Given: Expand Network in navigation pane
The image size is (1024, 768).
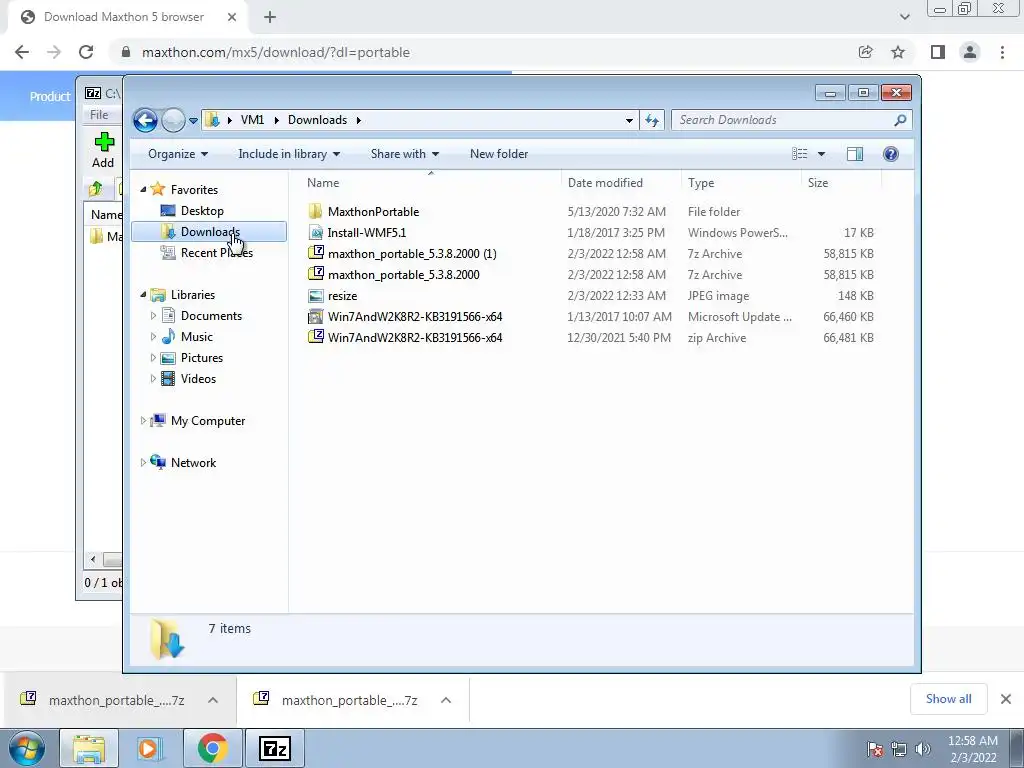Looking at the screenshot, I should 144,462.
